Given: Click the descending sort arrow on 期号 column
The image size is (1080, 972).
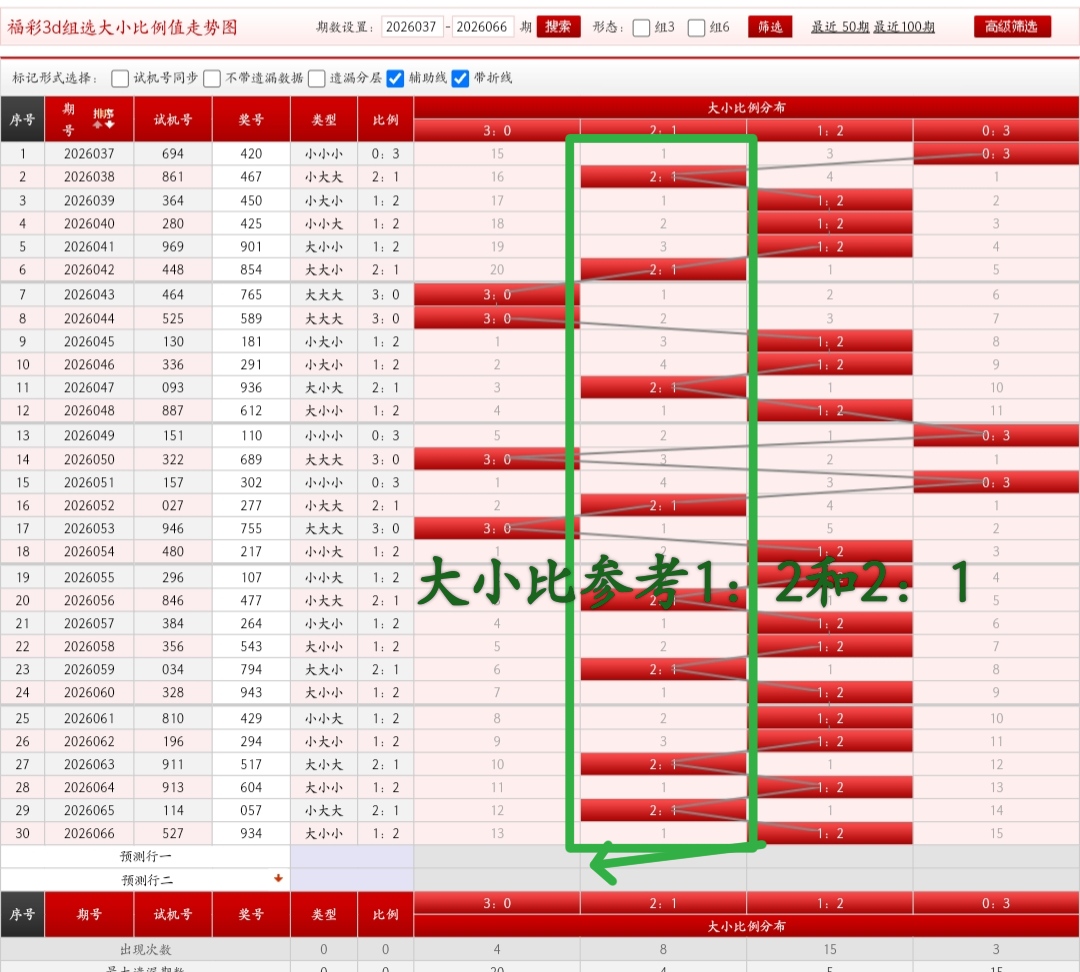Looking at the screenshot, I should click(110, 124).
